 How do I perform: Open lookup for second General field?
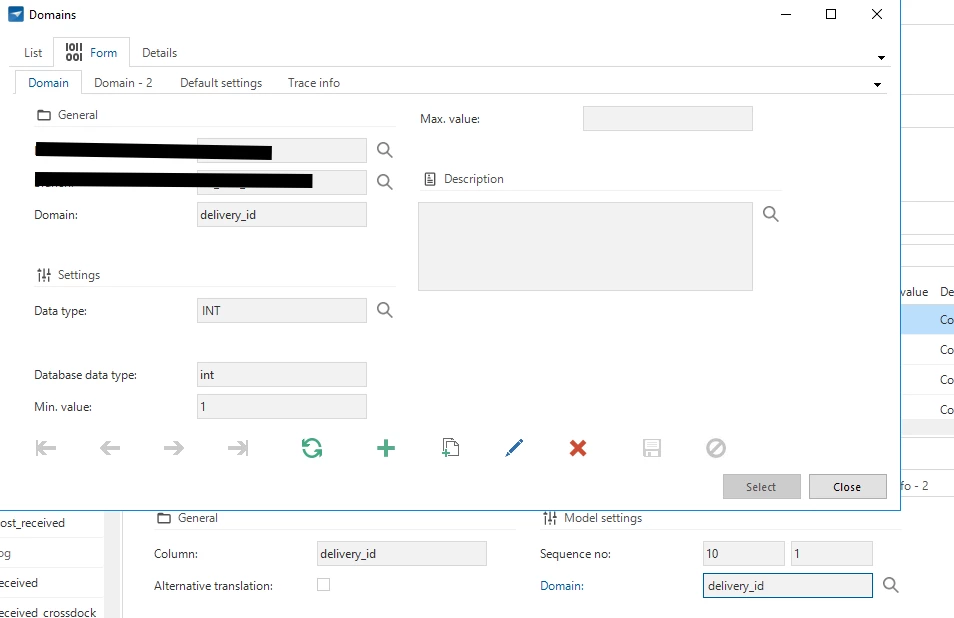click(x=385, y=182)
